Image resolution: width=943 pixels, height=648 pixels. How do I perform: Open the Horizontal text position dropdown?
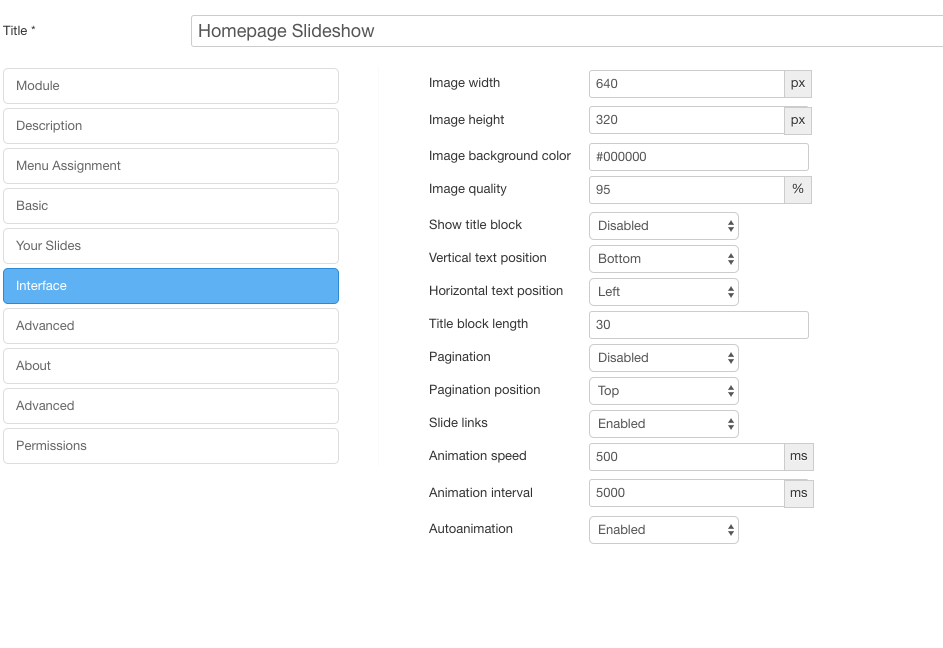pyautogui.click(x=664, y=292)
